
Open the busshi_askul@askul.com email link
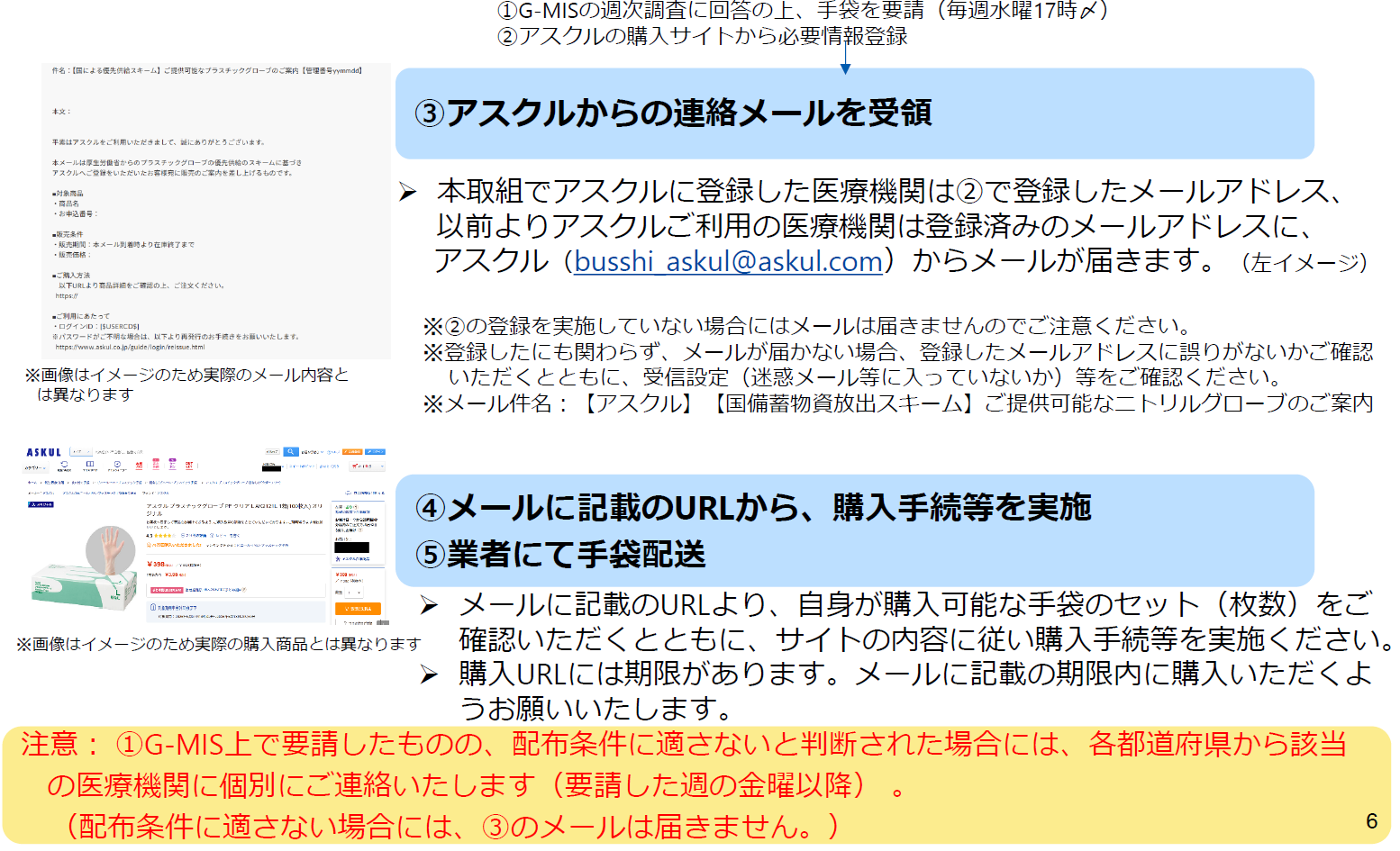coord(728,261)
